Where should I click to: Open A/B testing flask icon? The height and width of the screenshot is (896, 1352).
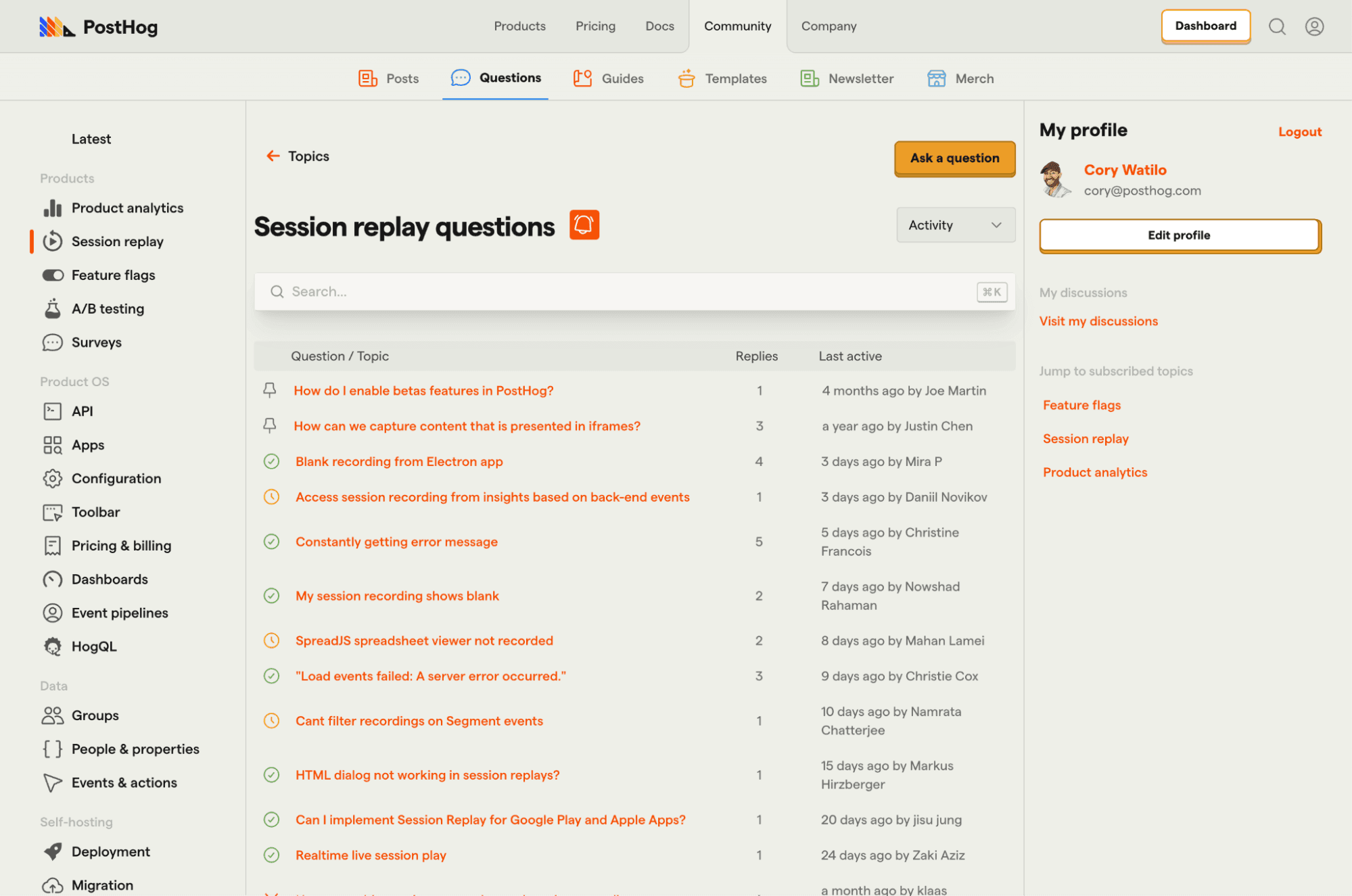[x=53, y=308]
